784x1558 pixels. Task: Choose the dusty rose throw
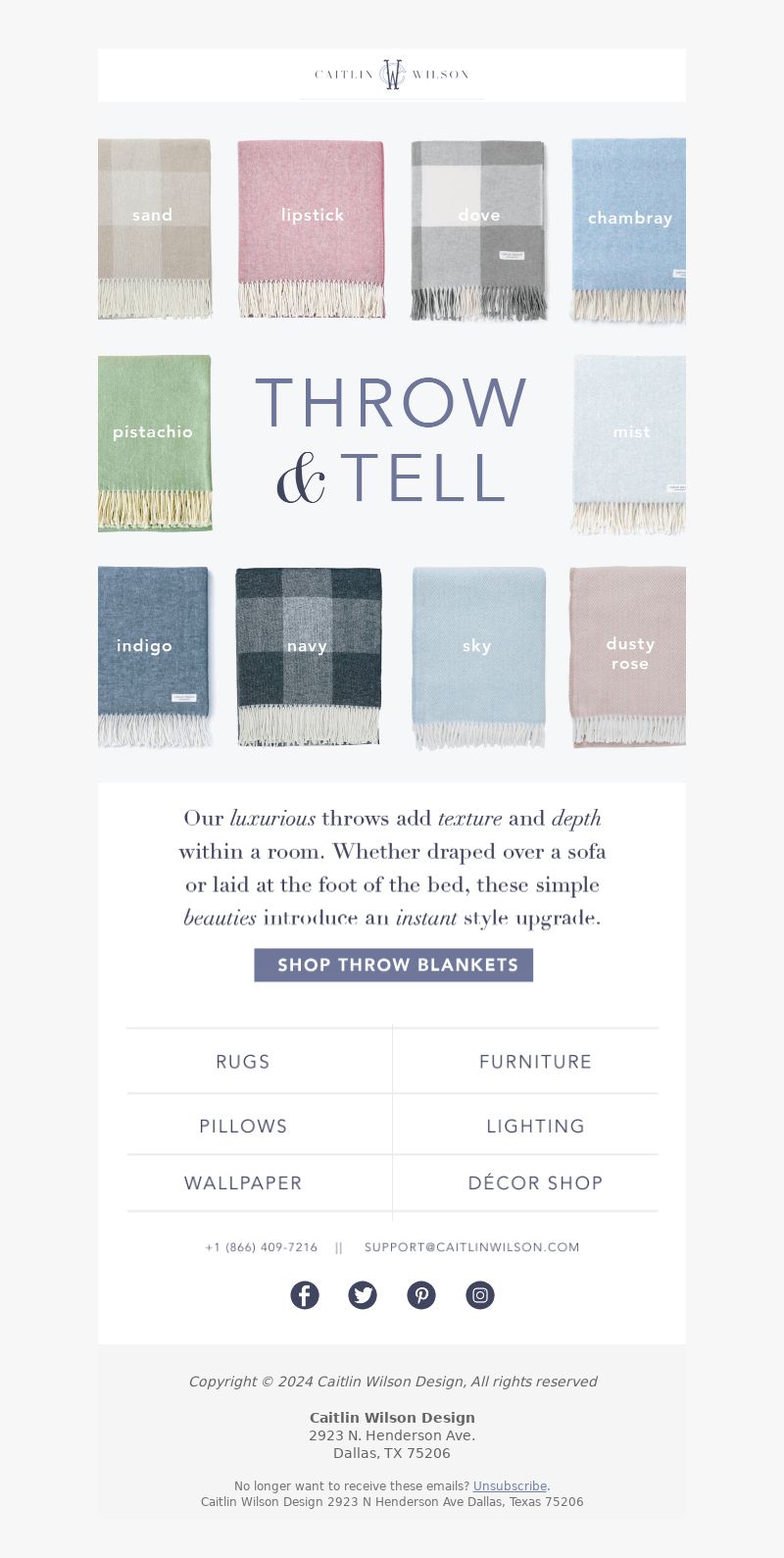click(x=627, y=657)
